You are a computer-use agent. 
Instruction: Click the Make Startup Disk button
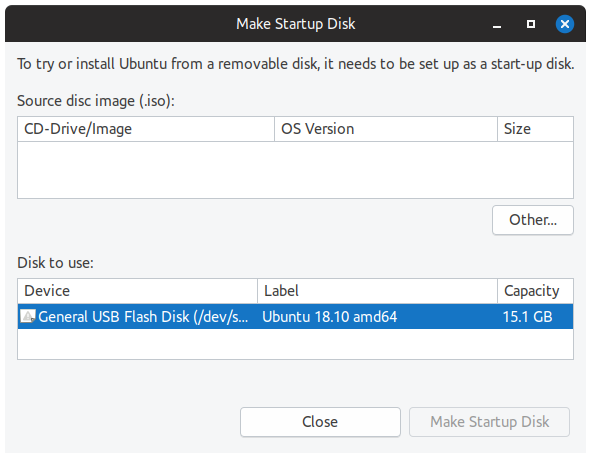(x=490, y=422)
